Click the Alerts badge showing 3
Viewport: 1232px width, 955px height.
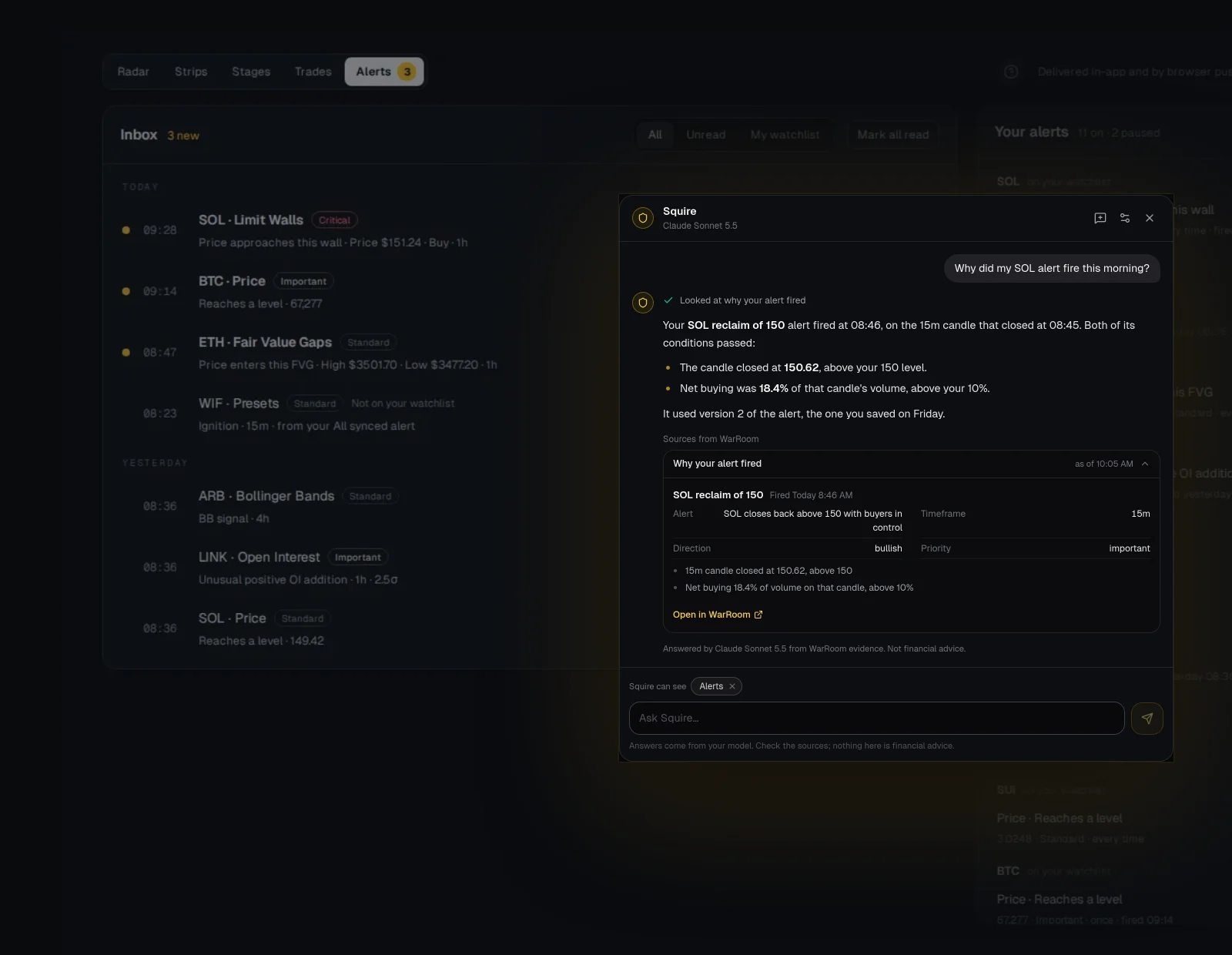pyautogui.click(x=407, y=72)
